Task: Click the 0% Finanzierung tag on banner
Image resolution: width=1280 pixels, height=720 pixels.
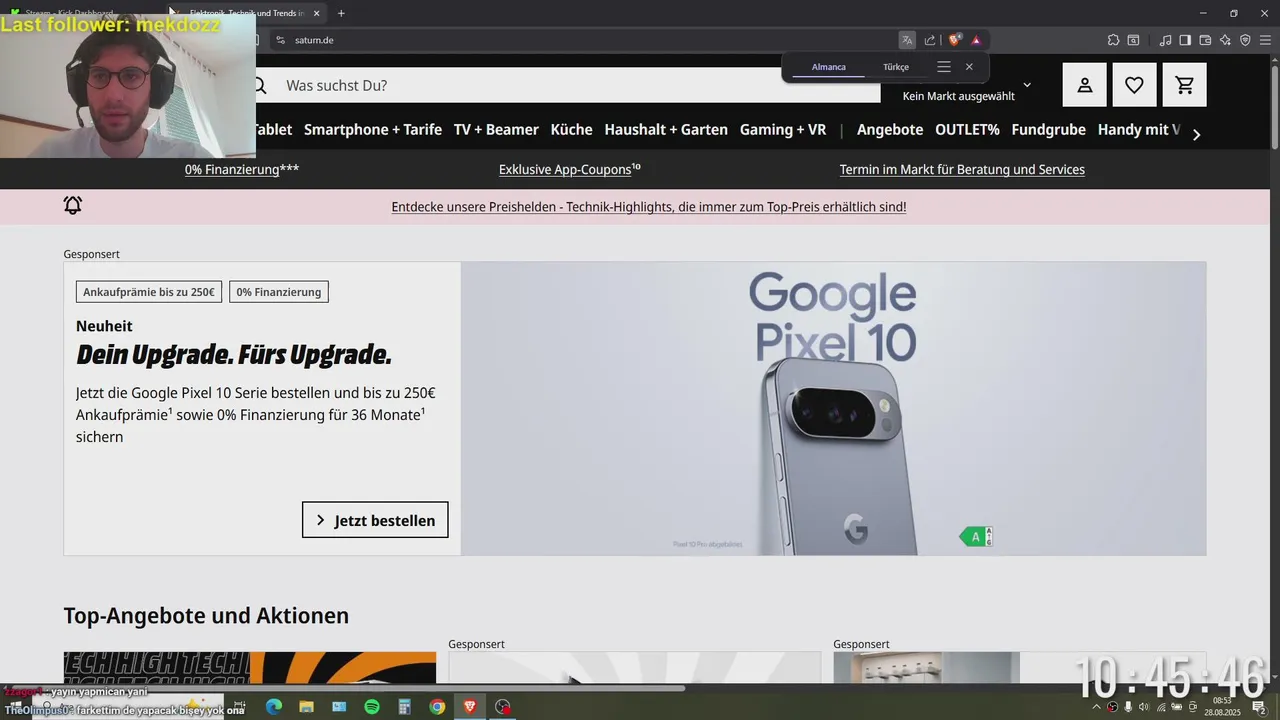Action: point(279,292)
